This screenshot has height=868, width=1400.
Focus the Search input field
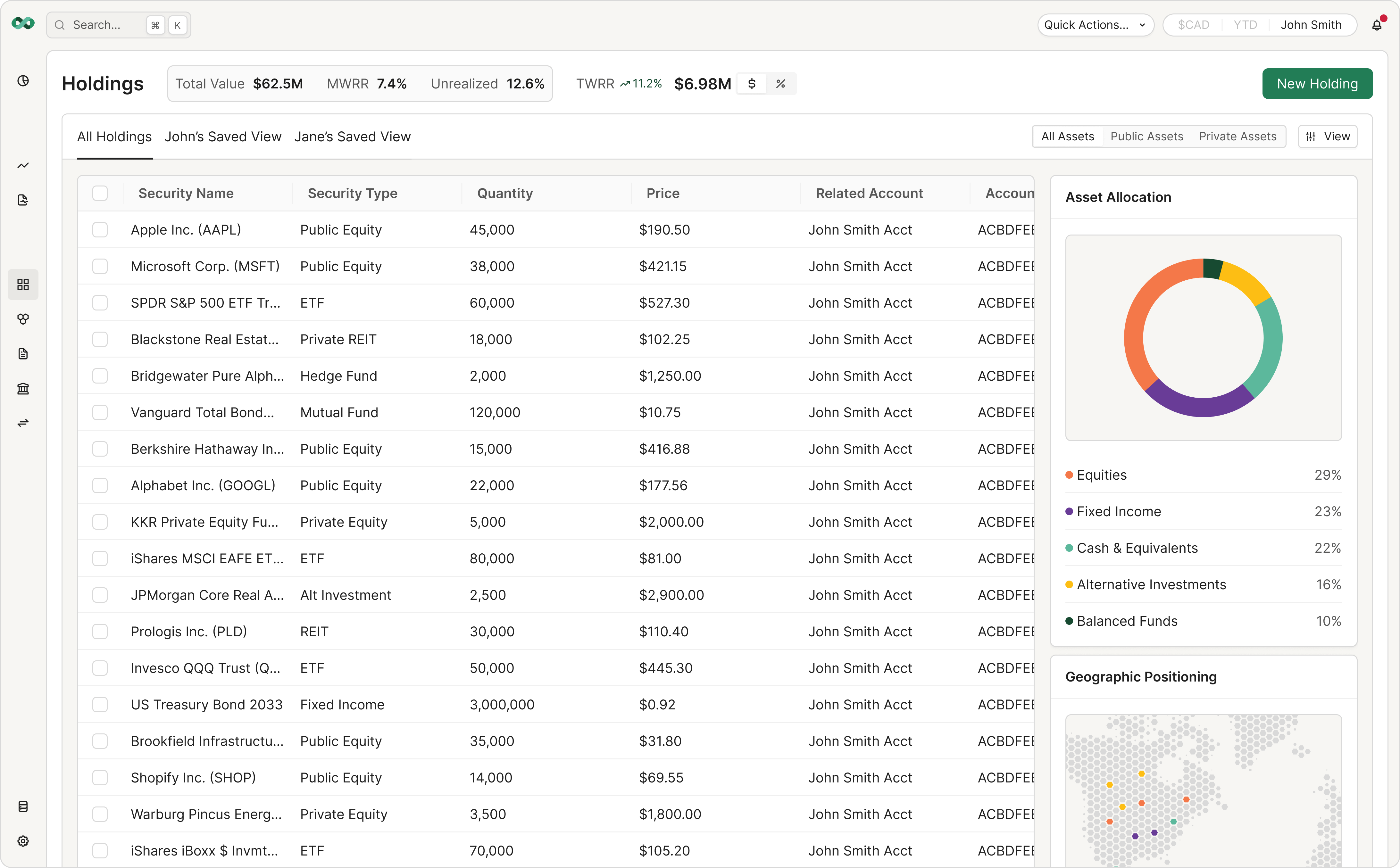click(x=119, y=25)
